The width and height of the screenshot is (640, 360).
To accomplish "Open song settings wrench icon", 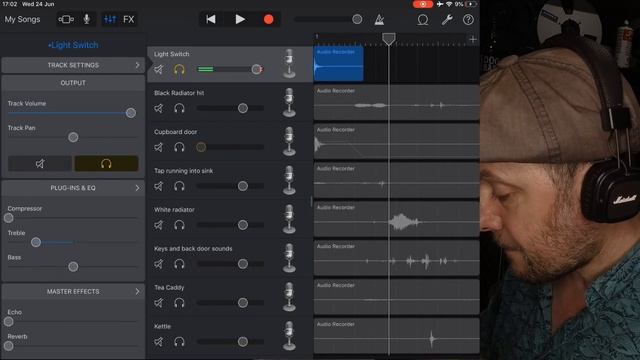I will (x=447, y=20).
